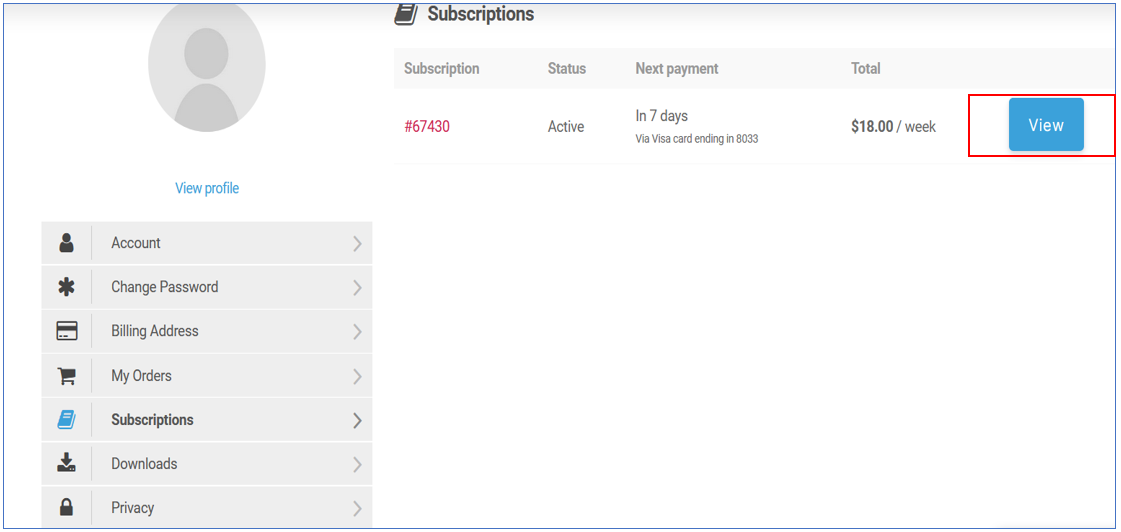Open subscription #67430 link
The width and height of the screenshot is (1121, 532).
[427, 127]
